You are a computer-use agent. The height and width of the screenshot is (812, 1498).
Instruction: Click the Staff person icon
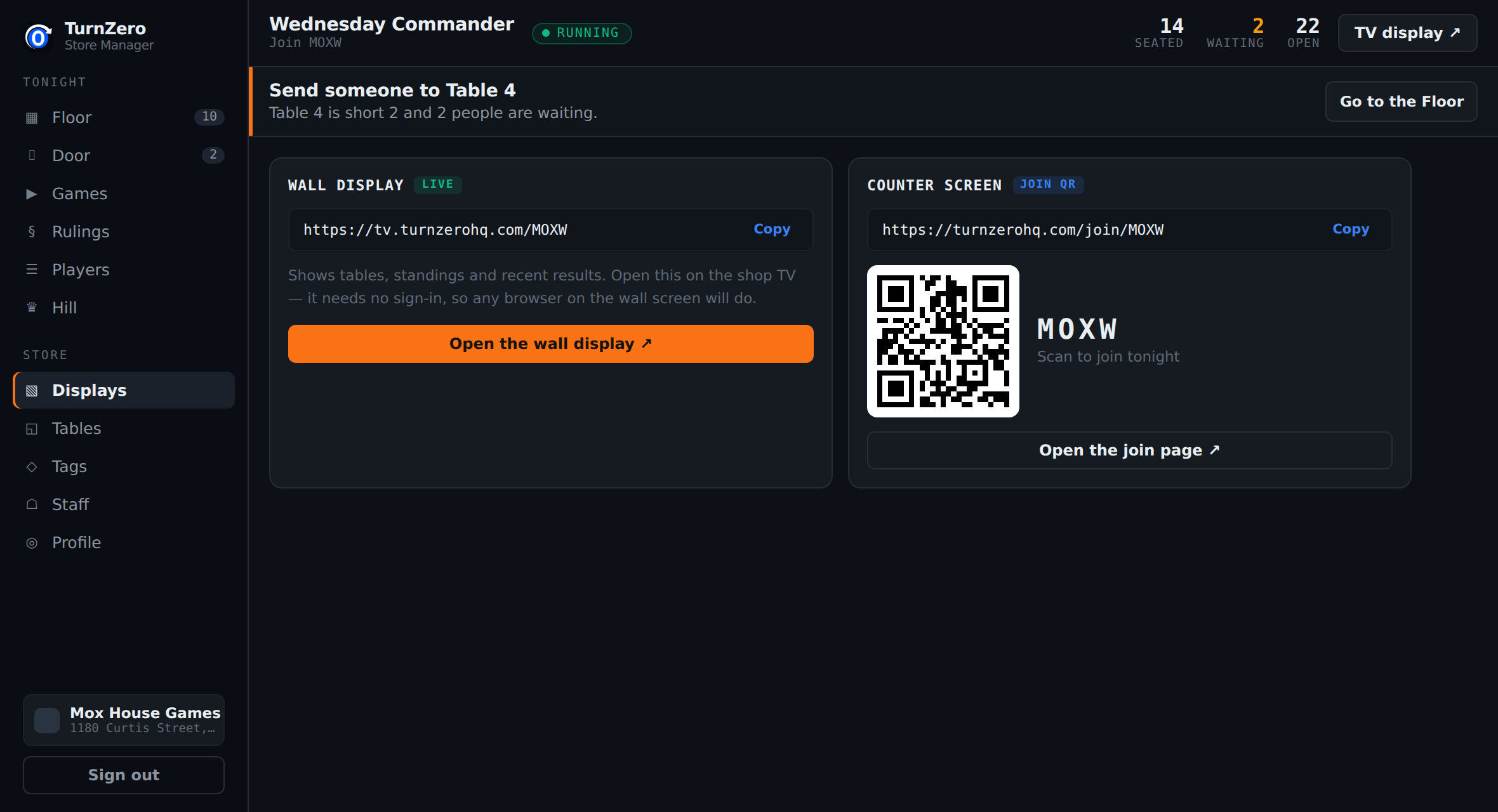(x=32, y=504)
